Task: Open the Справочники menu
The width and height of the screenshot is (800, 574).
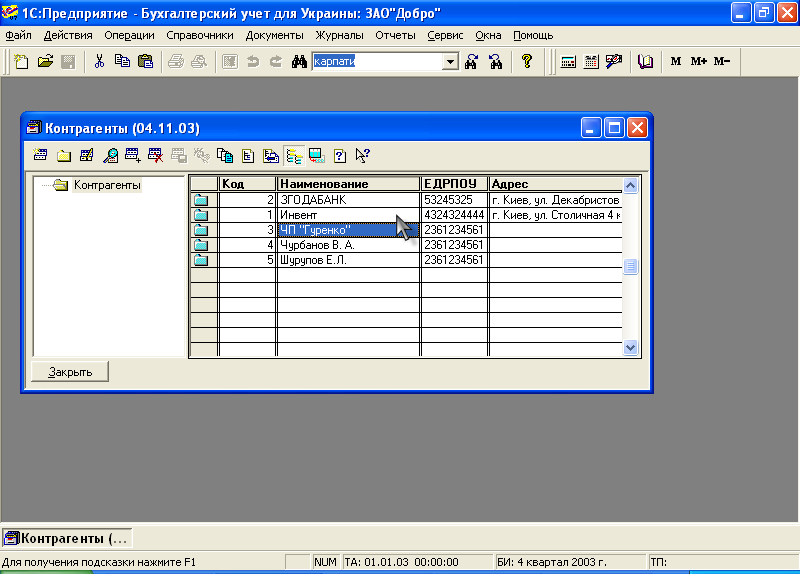Action: (x=199, y=35)
